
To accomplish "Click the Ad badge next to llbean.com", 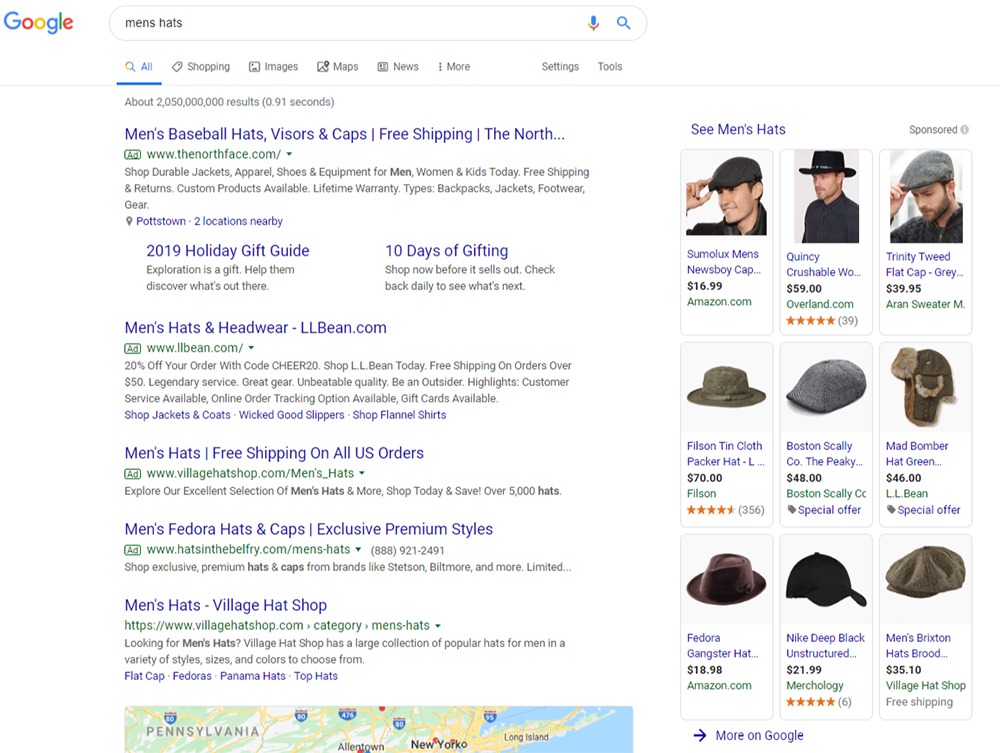I will tap(133, 348).
